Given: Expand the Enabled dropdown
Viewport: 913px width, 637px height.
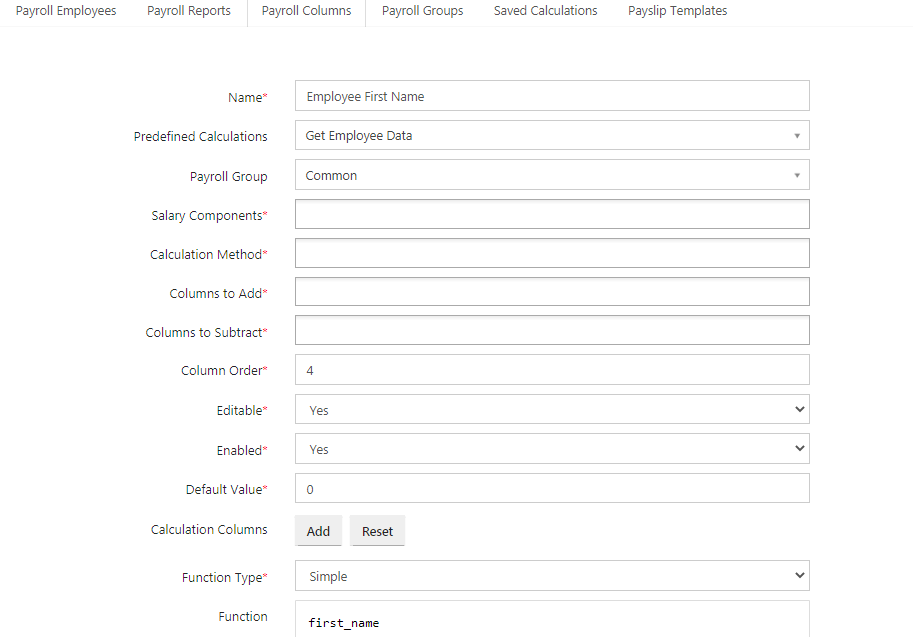Looking at the screenshot, I should click(552, 449).
